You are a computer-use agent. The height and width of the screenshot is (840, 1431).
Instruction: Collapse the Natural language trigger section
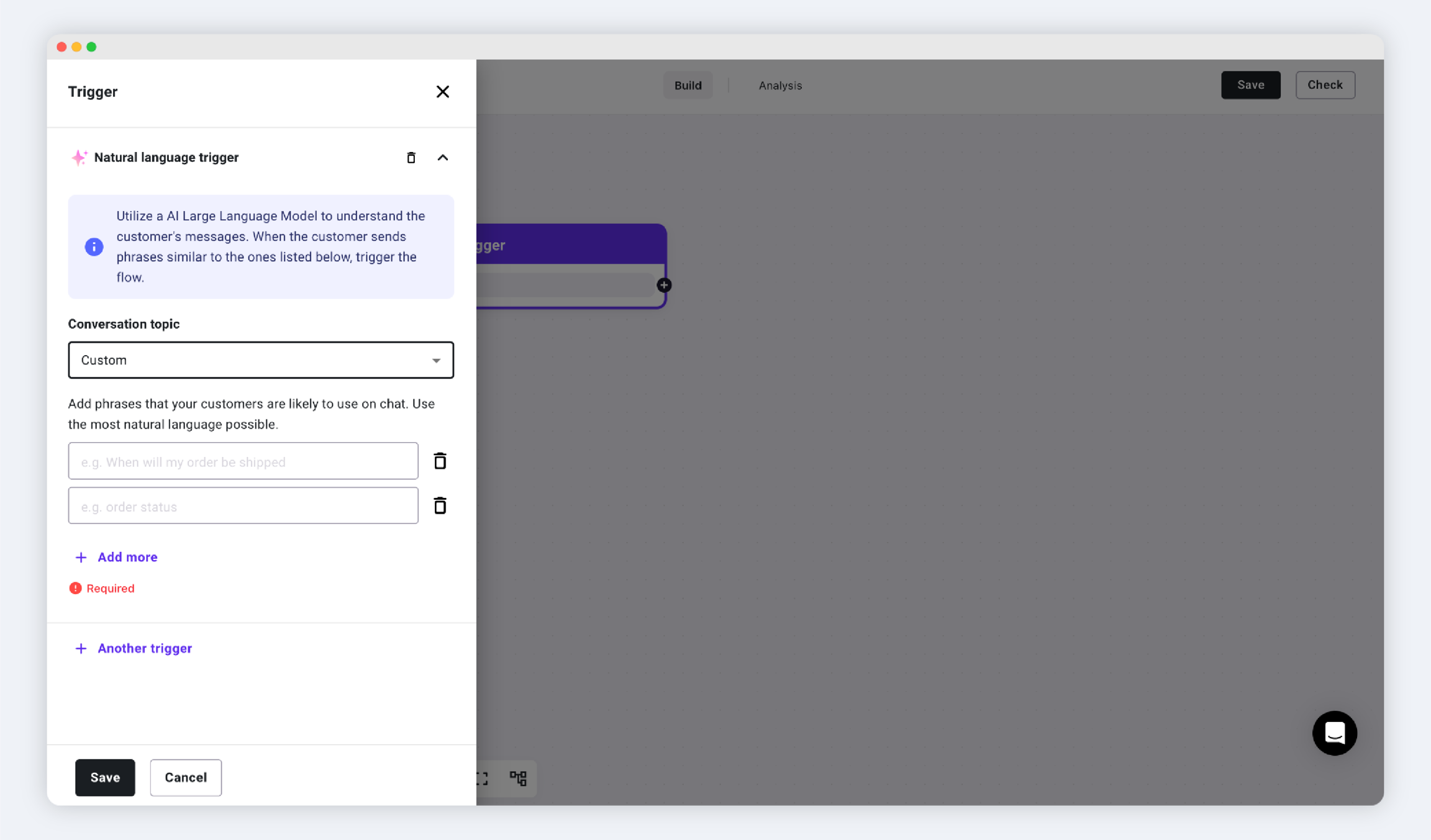(x=442, y=158)
